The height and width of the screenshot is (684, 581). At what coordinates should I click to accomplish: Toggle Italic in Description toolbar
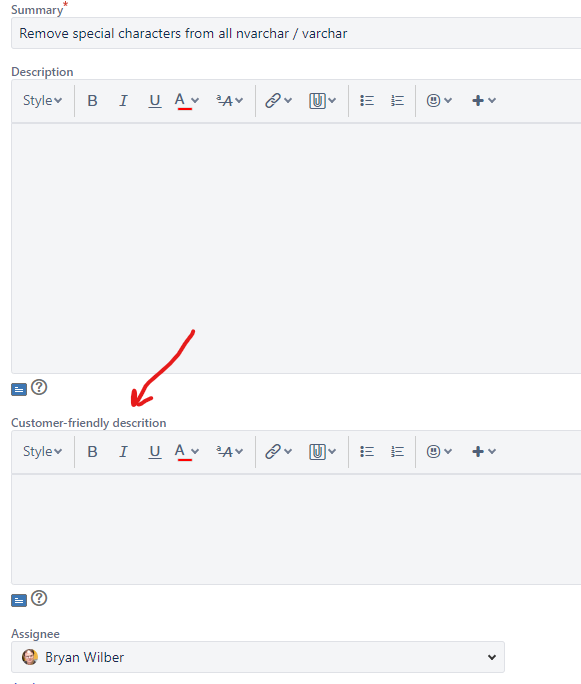(x=123, y=101)
